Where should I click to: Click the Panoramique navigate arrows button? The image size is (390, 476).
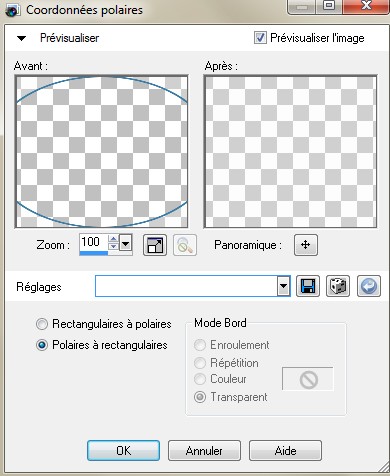(306, 245)
